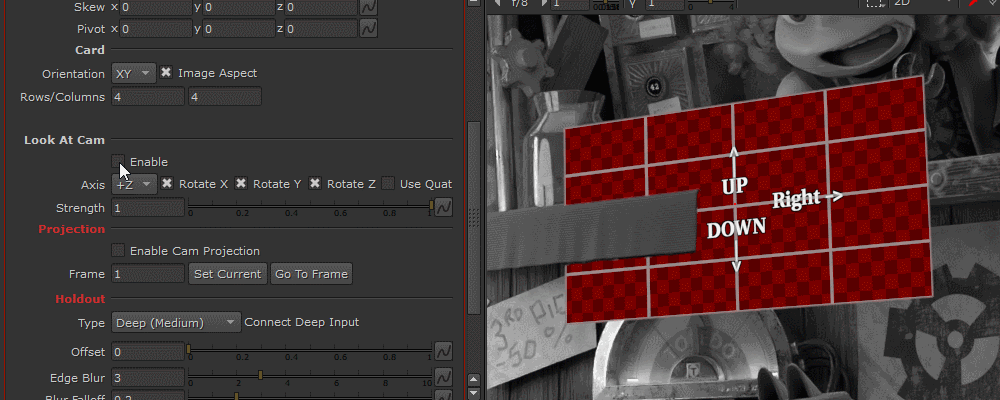Click the Rows value field
The height and width of the screenshot is (400, 1000).
pyautogui.click(x=148, y=97)
